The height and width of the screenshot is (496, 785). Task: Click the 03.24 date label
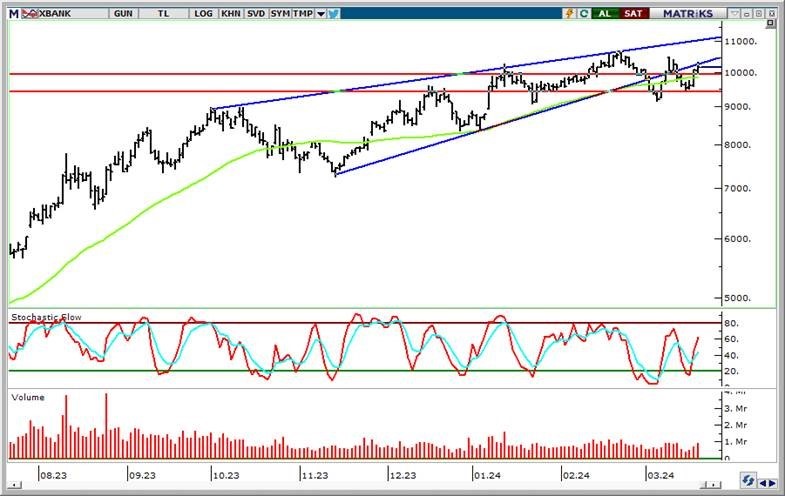point(660,475)
